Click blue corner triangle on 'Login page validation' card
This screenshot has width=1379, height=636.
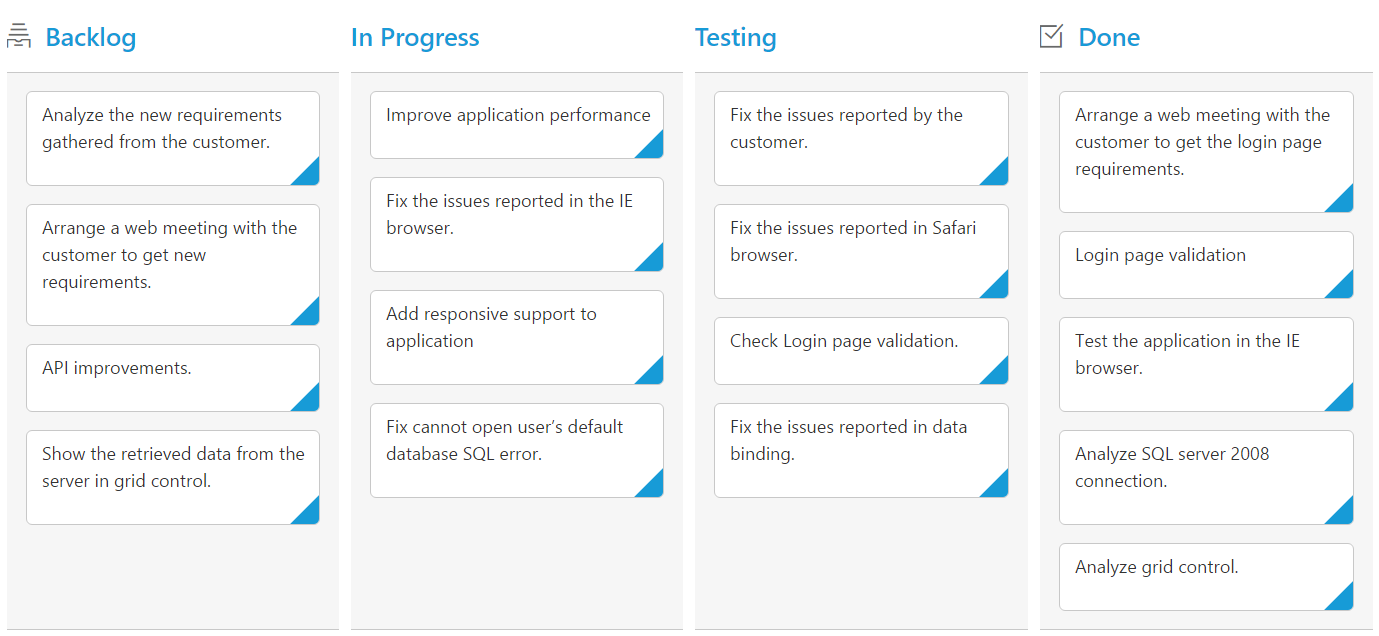click(x=1344, y=289)
